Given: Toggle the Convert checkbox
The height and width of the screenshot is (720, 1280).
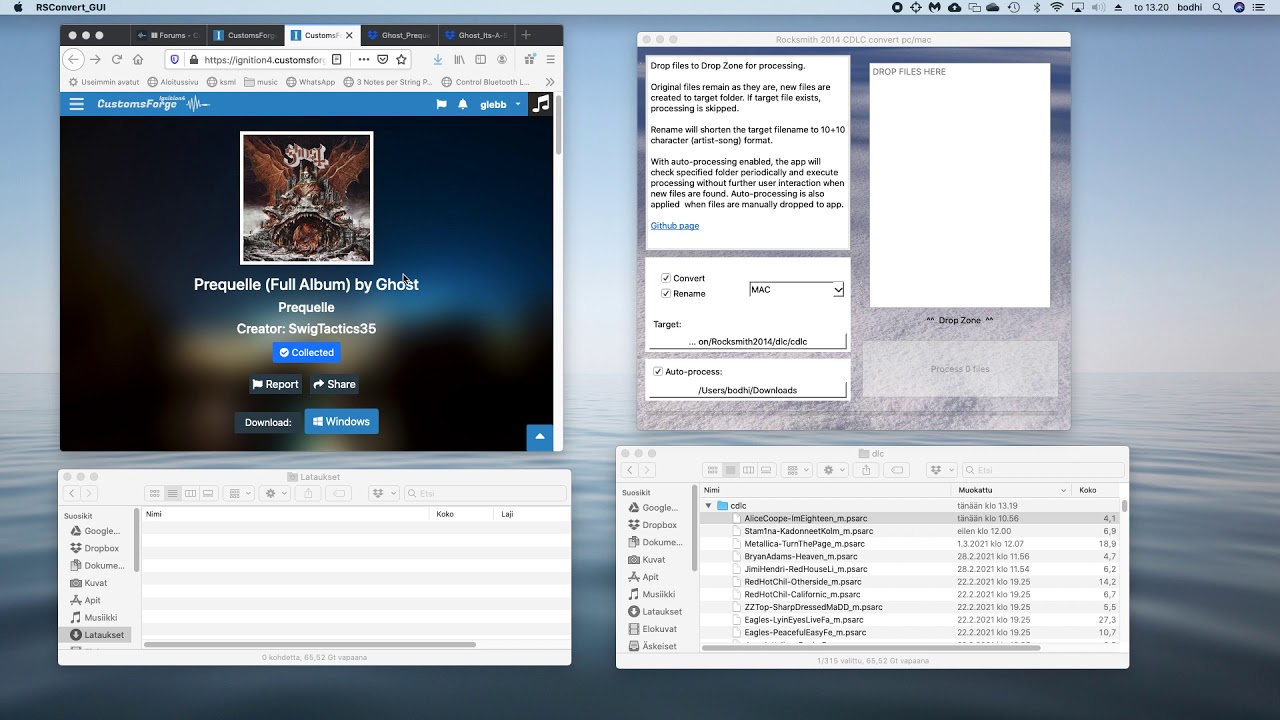Looking at the screenshot, I should coord(666,278).
